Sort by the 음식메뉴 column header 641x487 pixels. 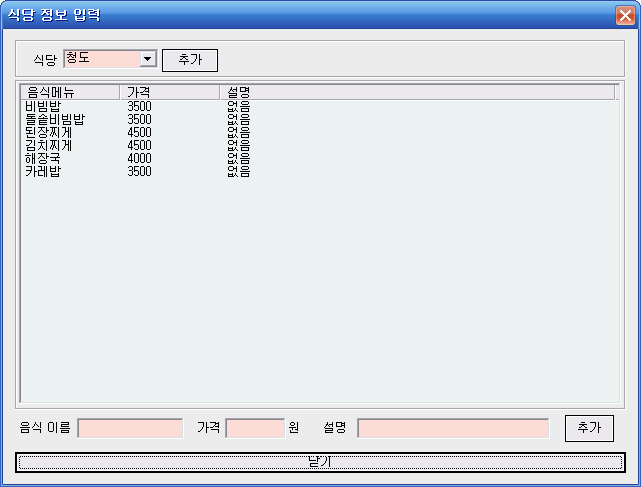tap(70, 92)
